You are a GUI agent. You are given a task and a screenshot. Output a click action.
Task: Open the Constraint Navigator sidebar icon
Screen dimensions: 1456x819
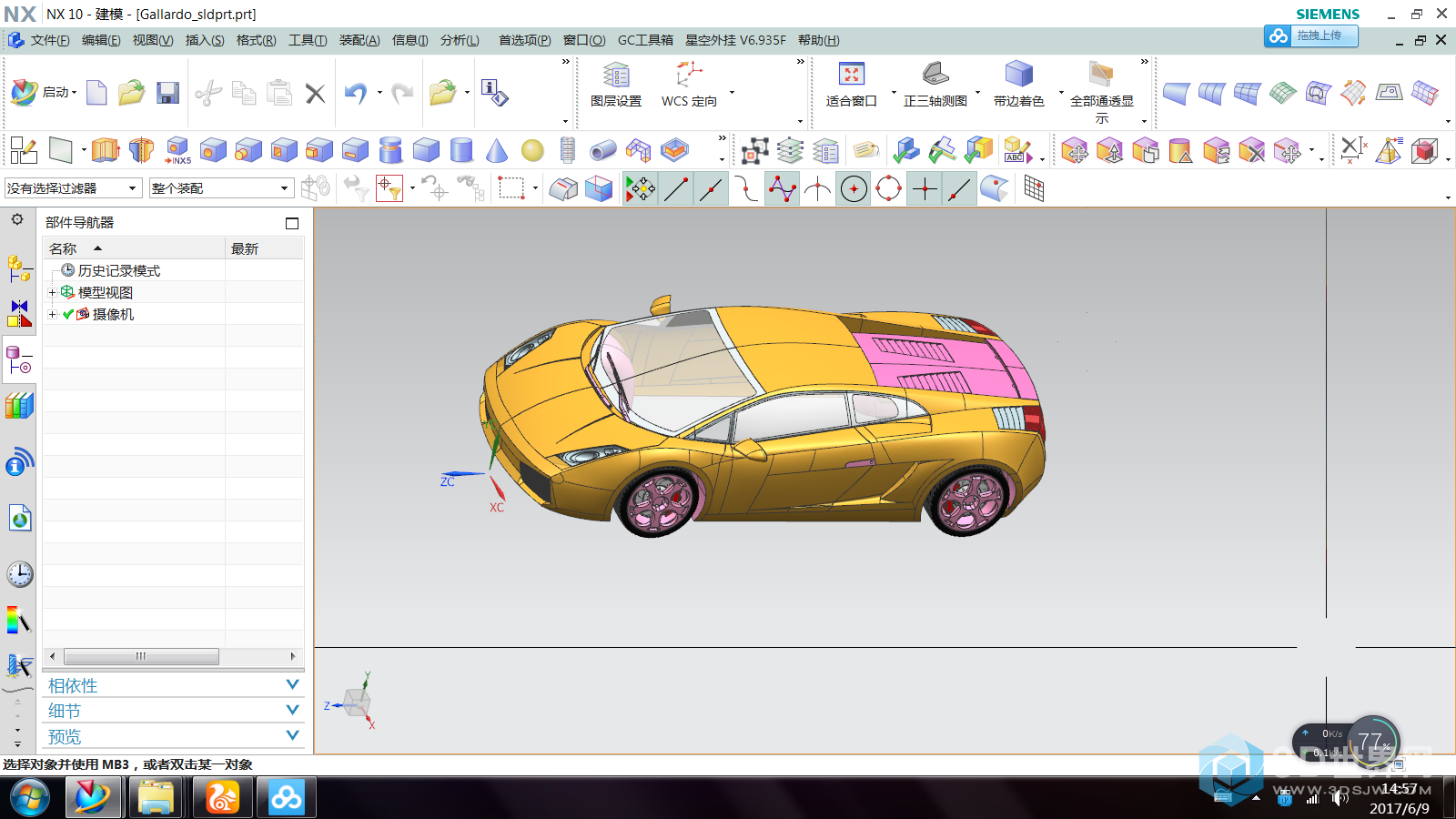tap(19, 314)
